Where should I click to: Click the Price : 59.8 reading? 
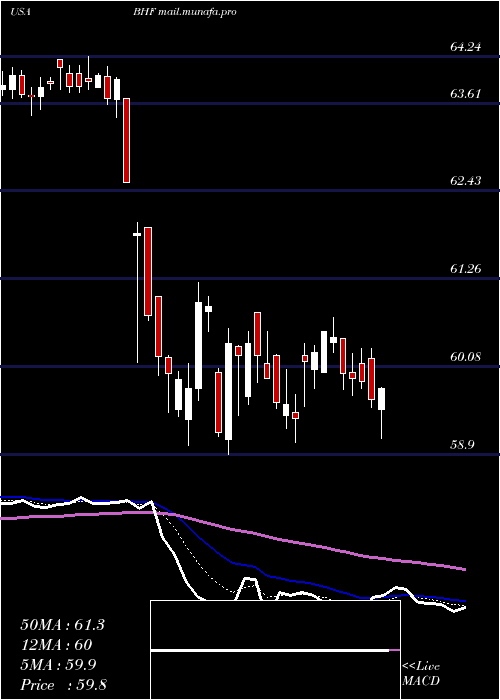(x=63, y=685)
